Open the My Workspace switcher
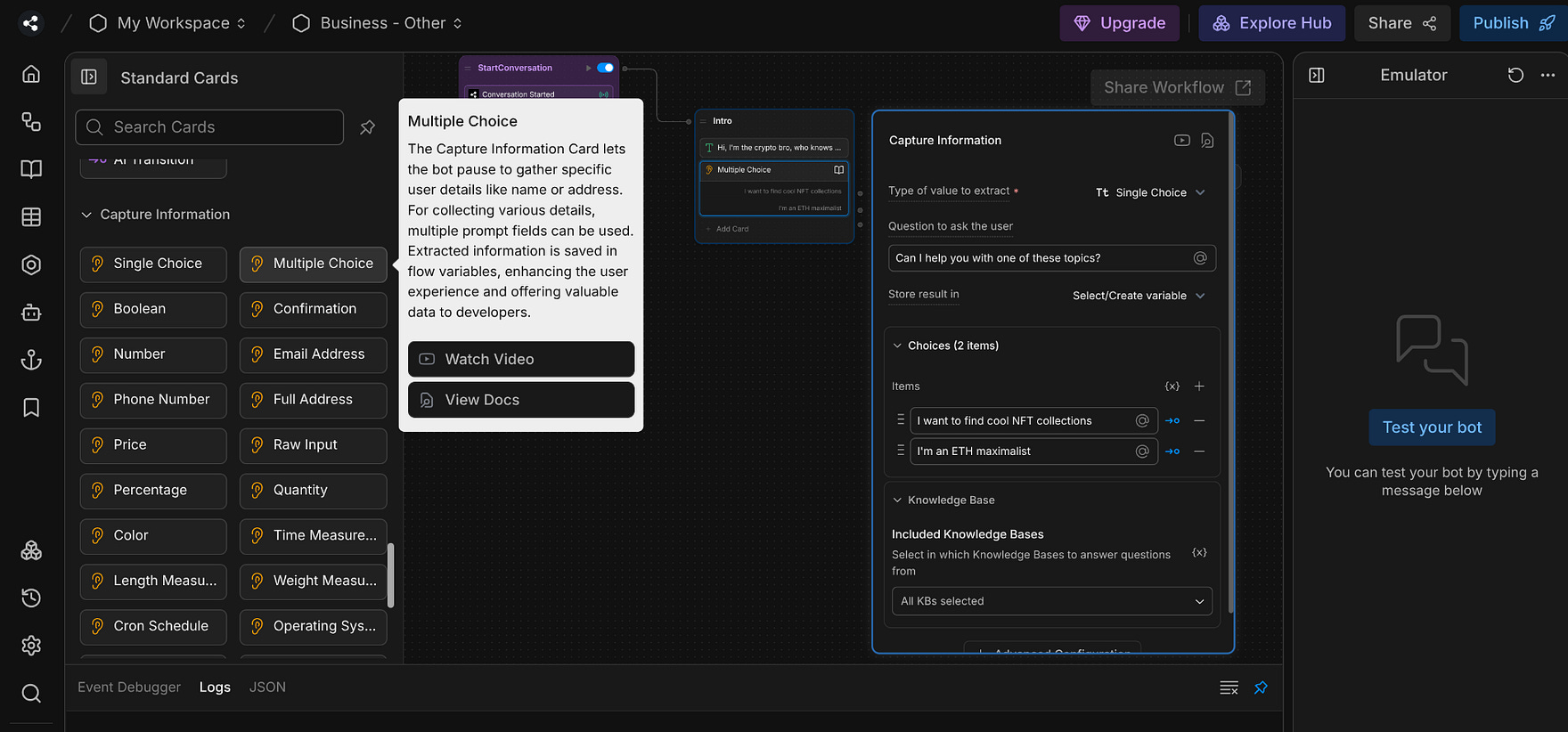Image resolution: width=1568 pixels, height=732 pixels. pos(167,23)
